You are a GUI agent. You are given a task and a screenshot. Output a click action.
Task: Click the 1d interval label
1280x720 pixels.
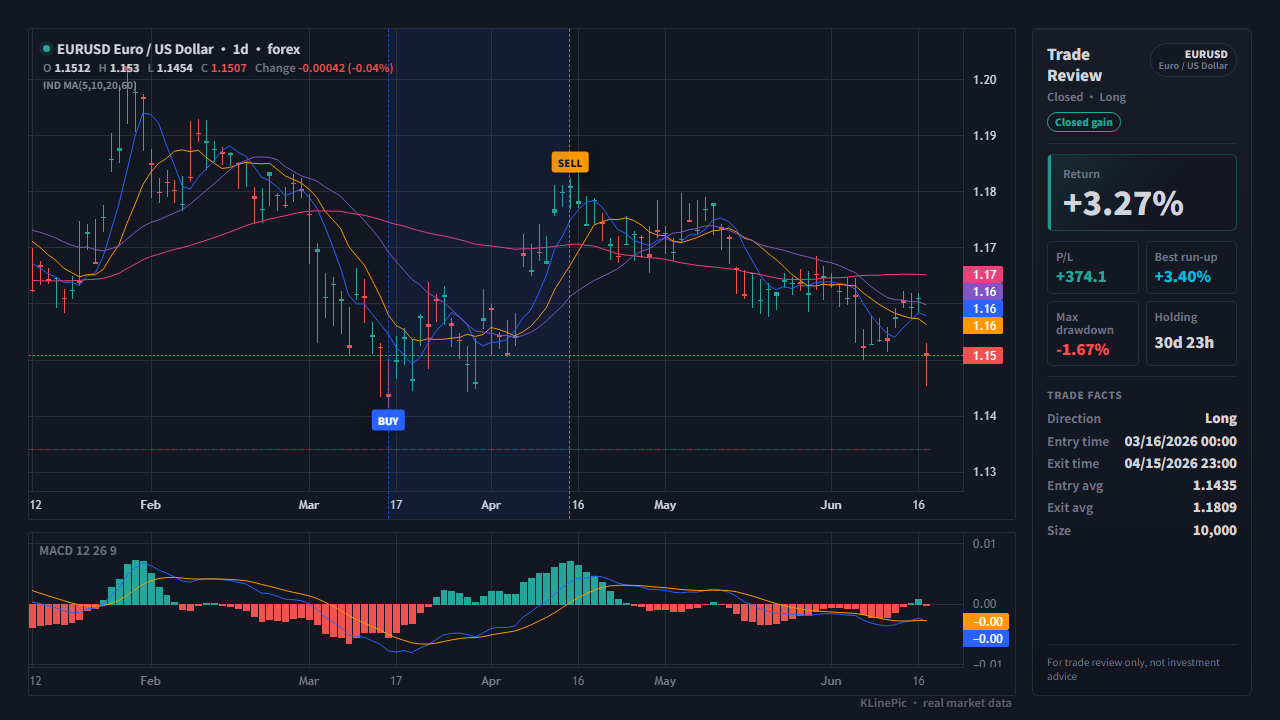(x=240, y=49)
